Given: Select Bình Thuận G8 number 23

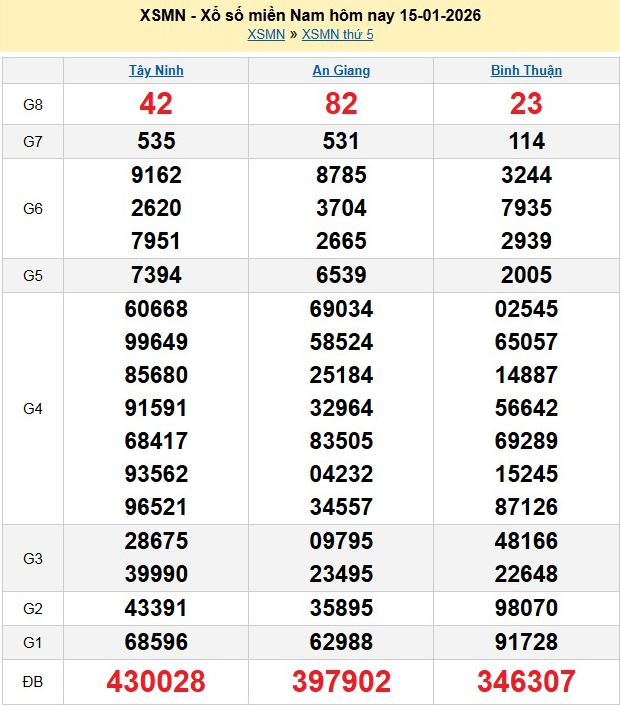Looking at the screenshot, I should pos(526,104).
